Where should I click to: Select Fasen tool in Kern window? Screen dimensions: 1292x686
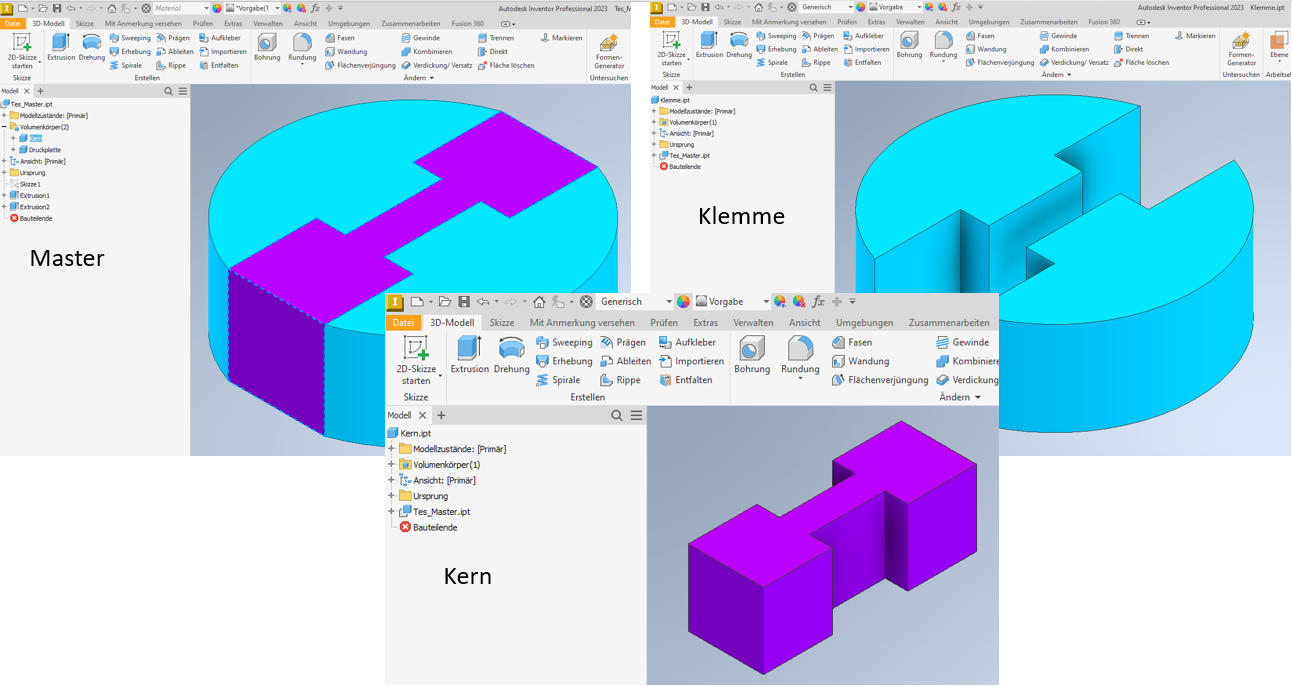tap(851, 342)
